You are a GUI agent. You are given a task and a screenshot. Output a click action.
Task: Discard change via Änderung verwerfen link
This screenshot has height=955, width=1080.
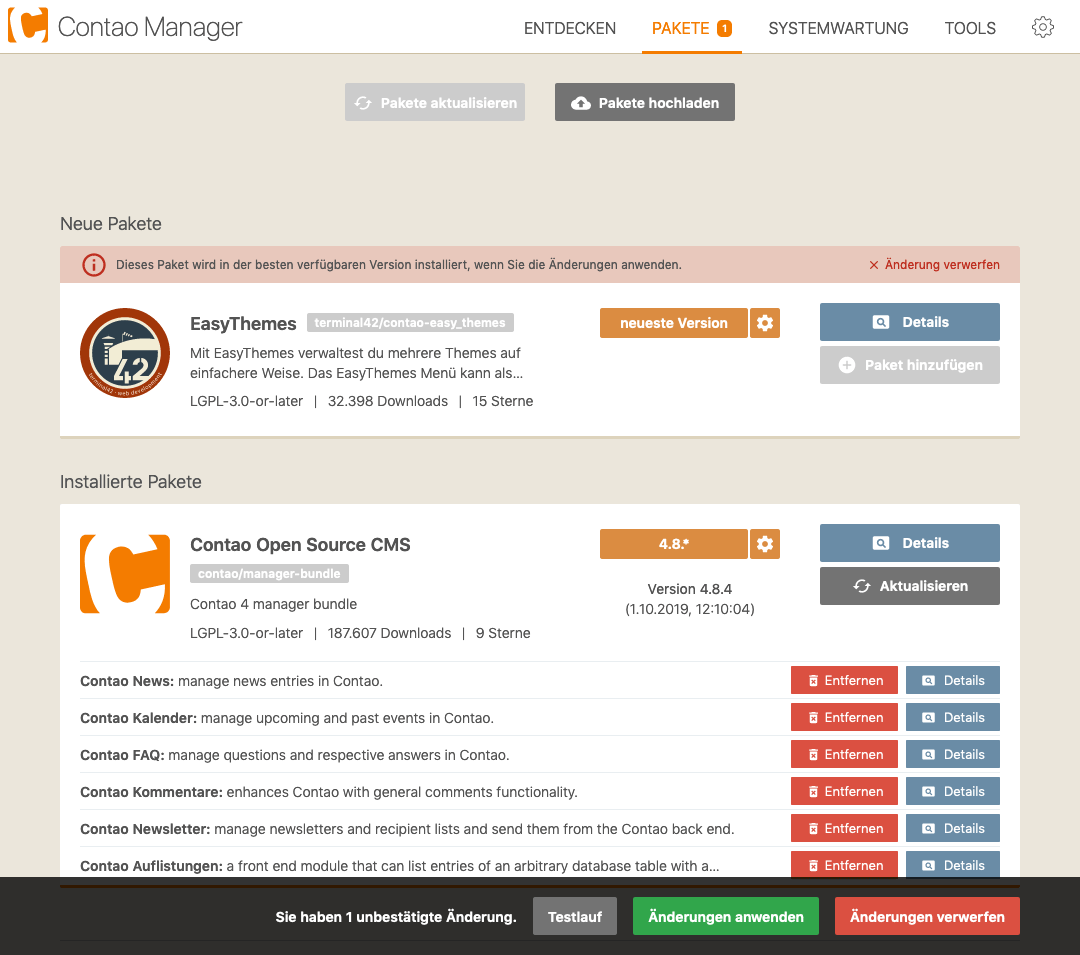934,264
